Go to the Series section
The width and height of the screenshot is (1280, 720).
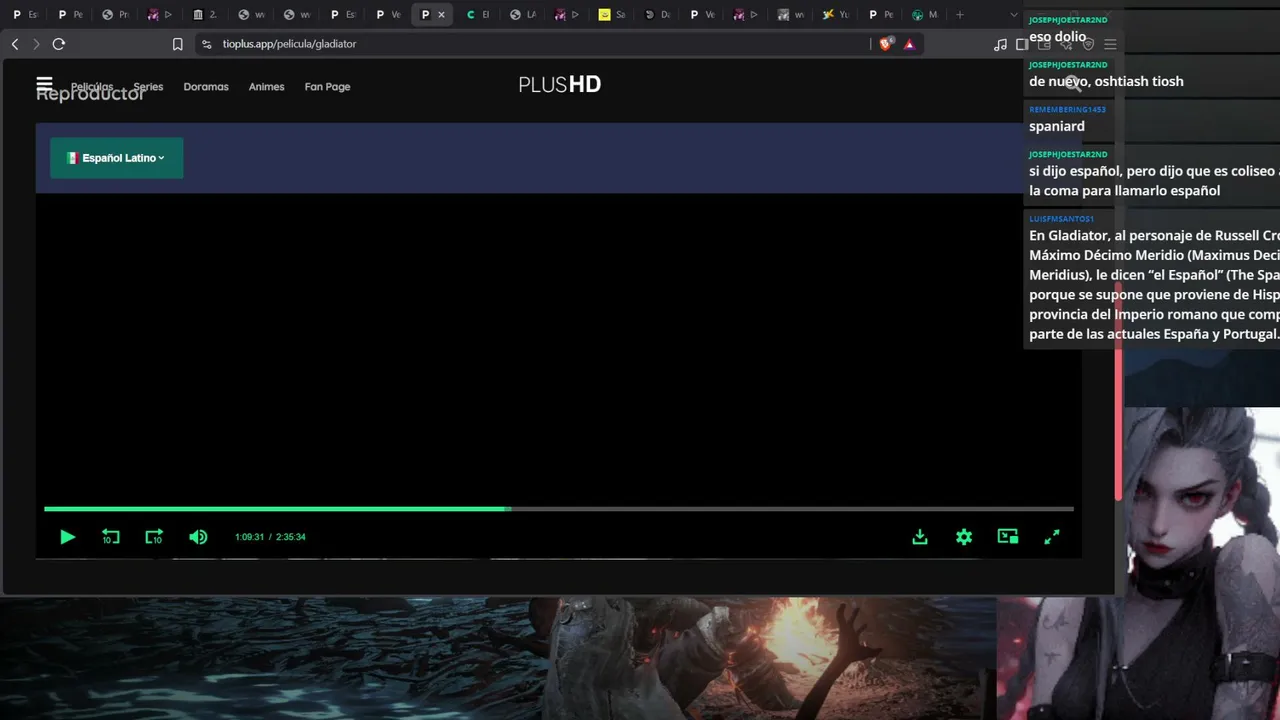[x=148, y=87]
